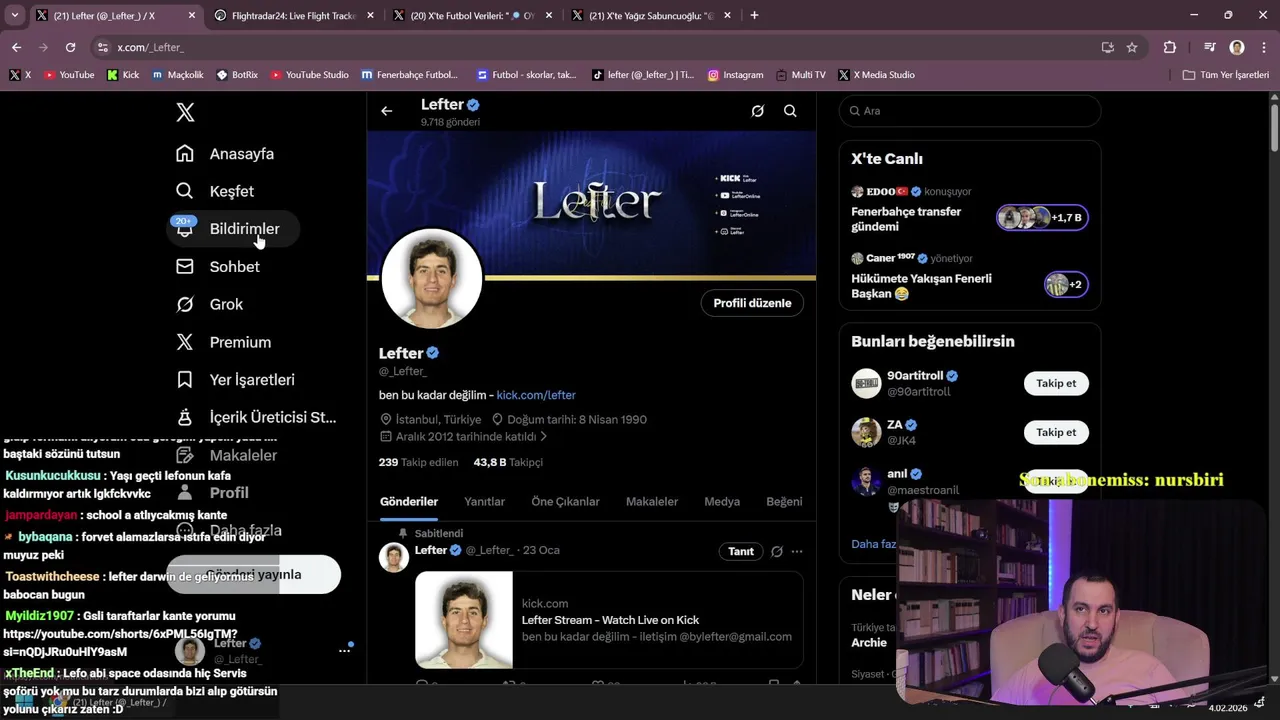1280x720 pixels.
Task: Click the profile search magnifier icon
Action: 790,111
